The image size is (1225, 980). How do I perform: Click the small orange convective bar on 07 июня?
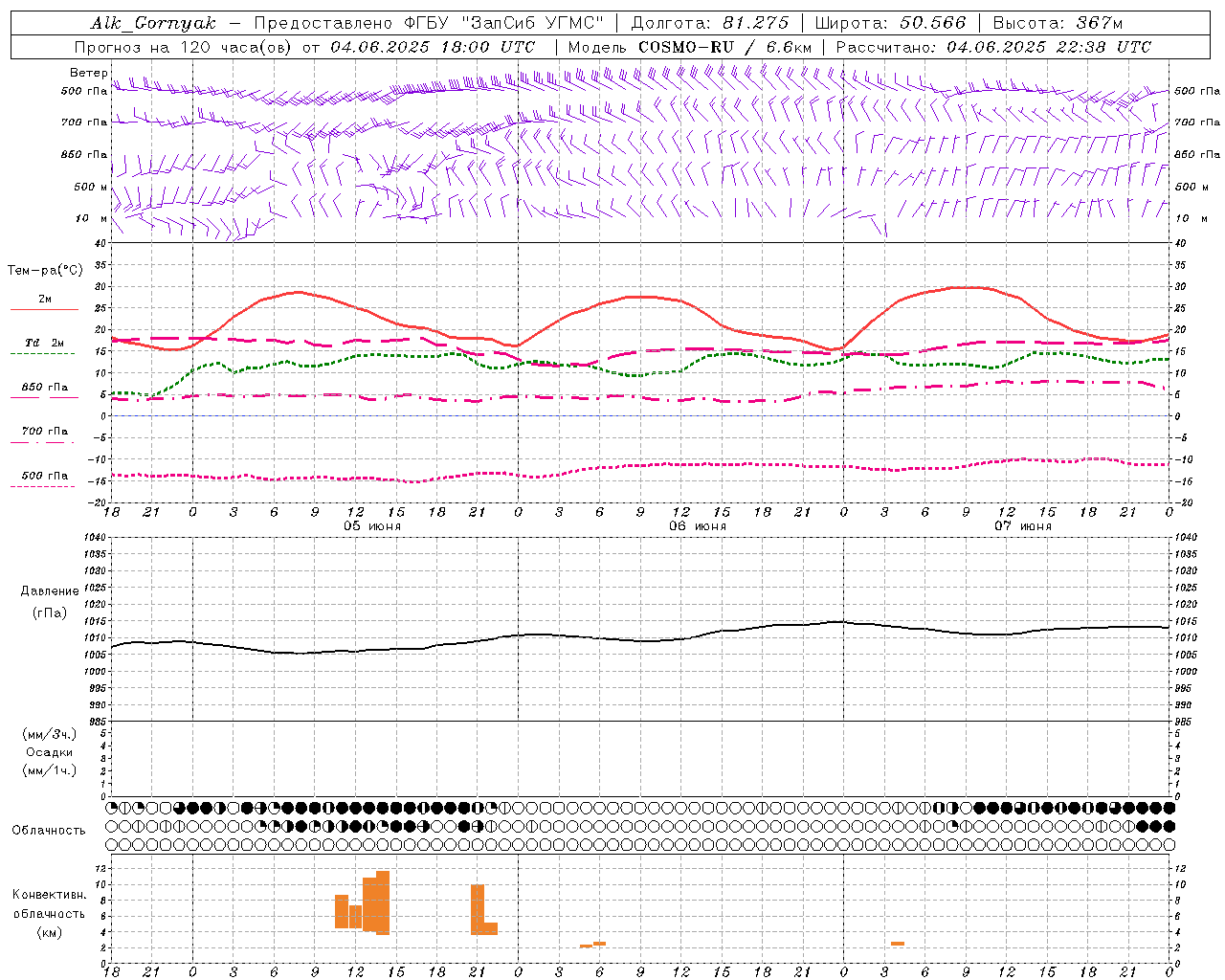point(898,944)
